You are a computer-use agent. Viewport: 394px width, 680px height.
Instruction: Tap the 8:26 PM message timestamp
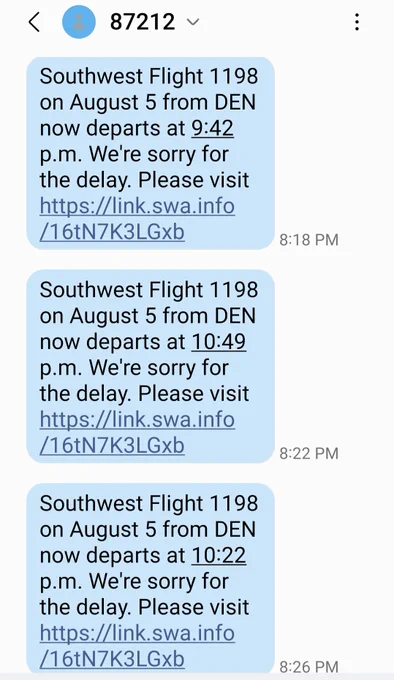(309, 667)
